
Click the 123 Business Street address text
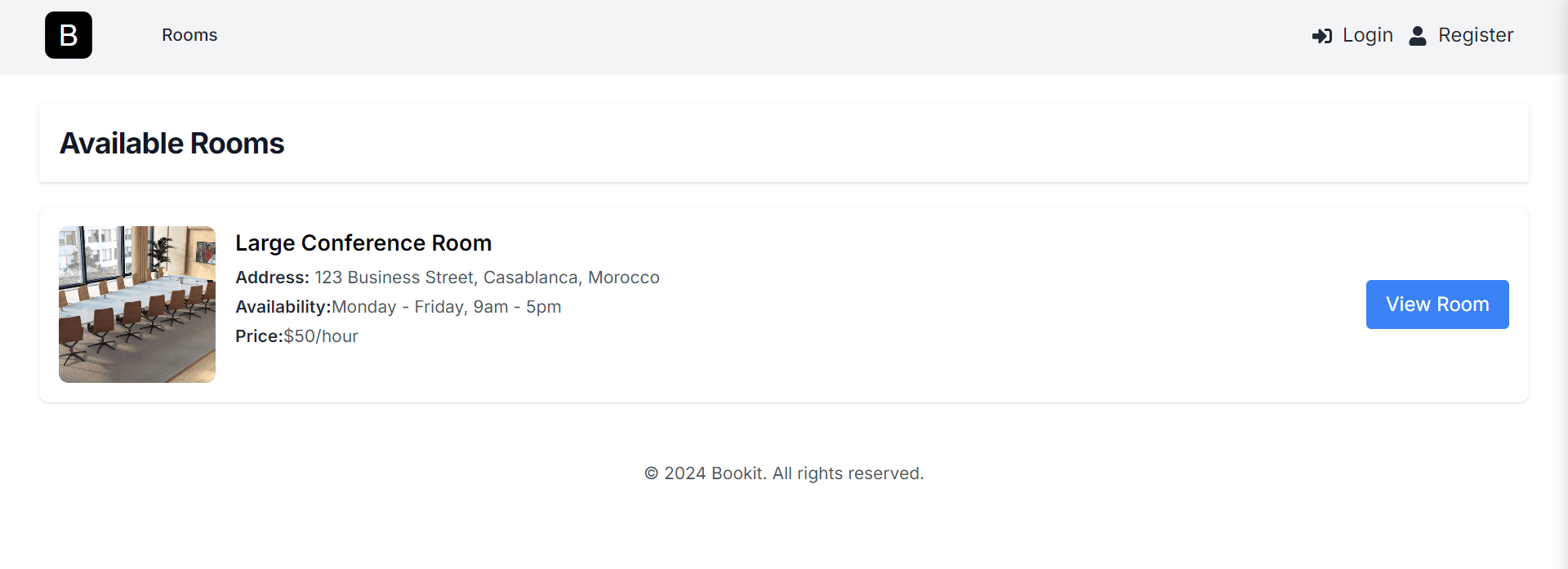pyautogui.click(x=487, y=278)
